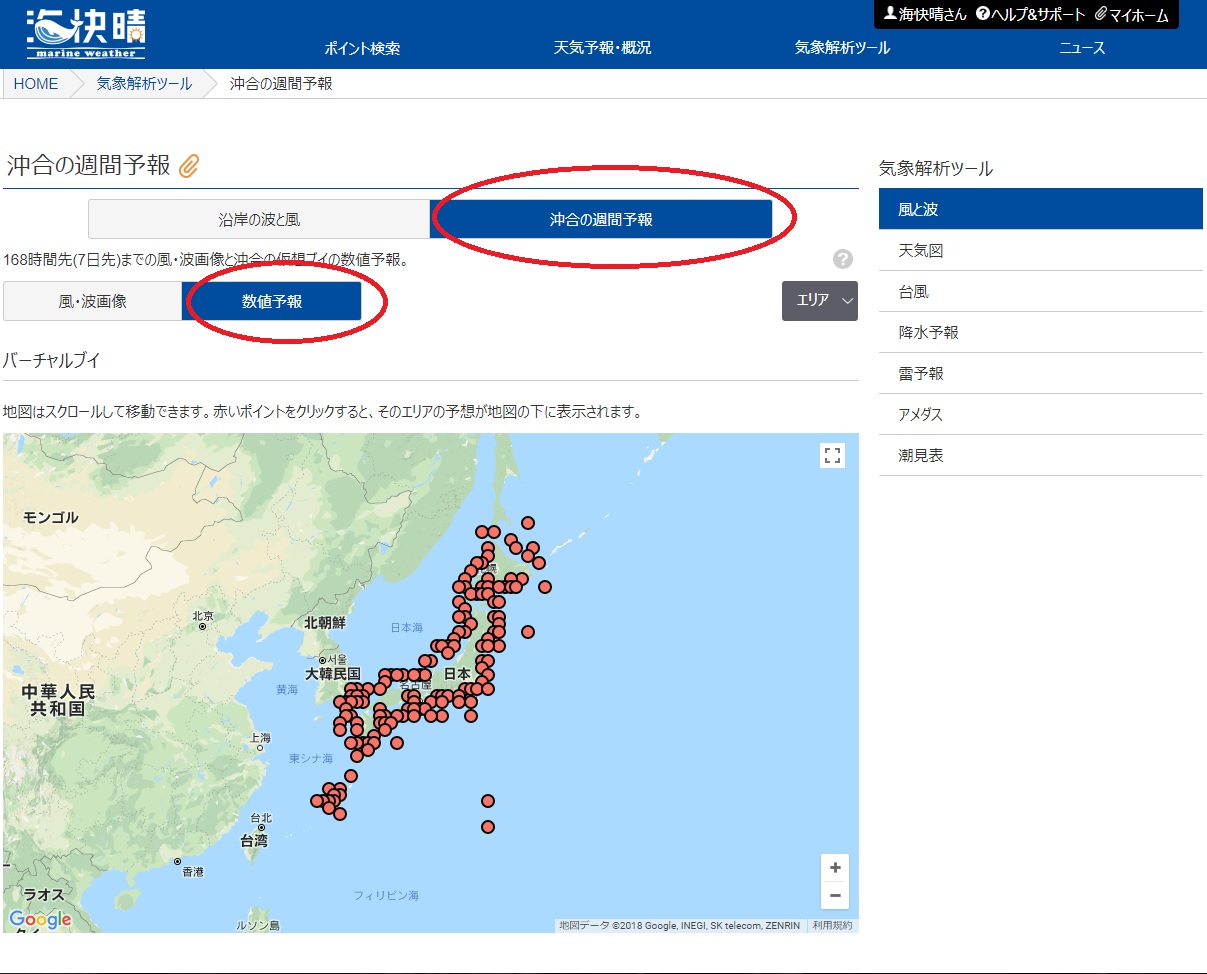Open 降水予報 in the sidebar

(x=1041, y=333)
